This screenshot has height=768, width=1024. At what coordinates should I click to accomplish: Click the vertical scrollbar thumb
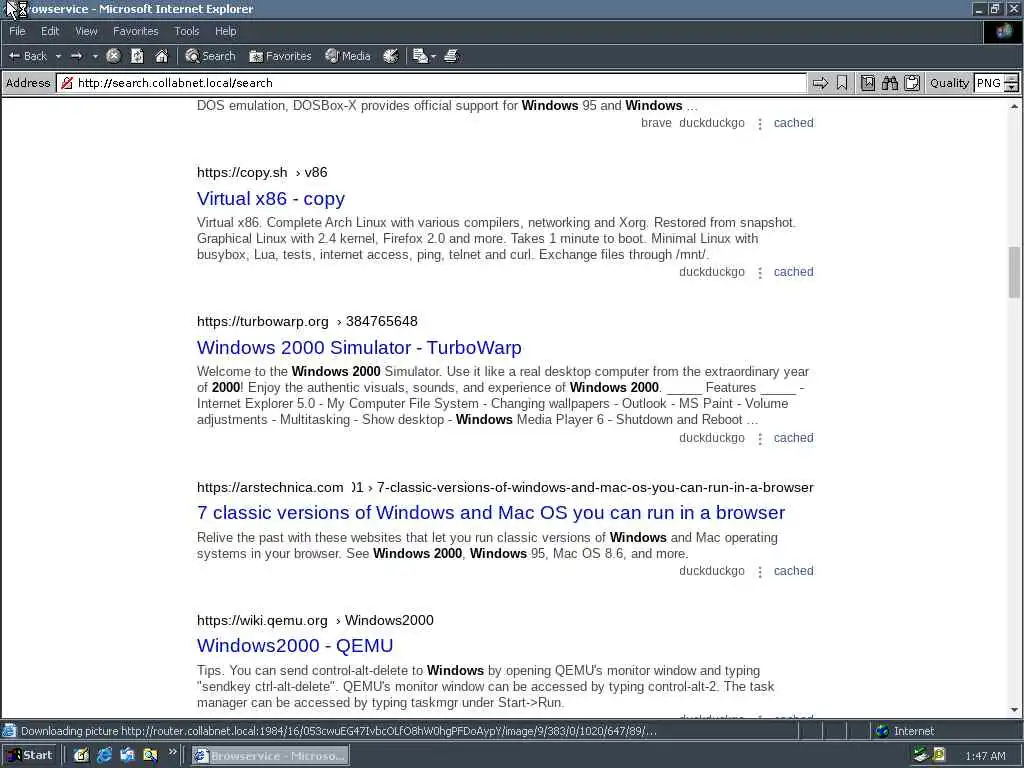click(1014, 272)
